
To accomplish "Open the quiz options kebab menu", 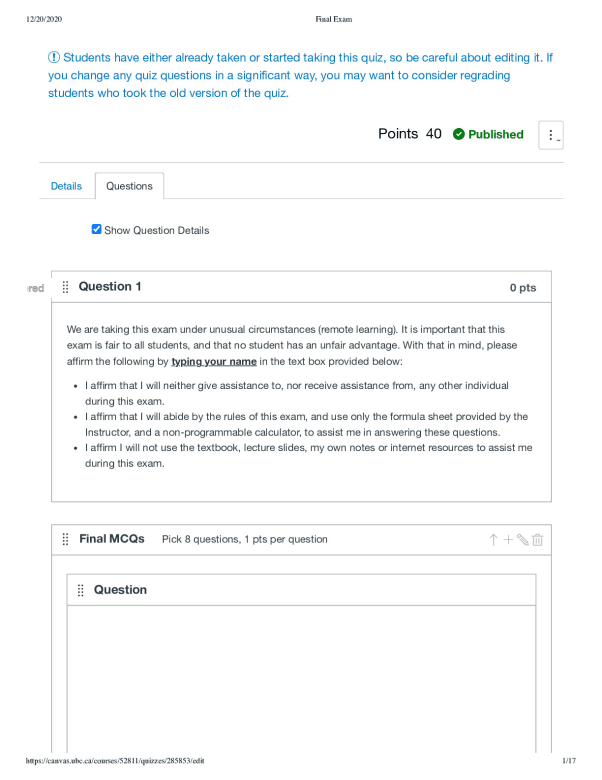I will 551,135.
